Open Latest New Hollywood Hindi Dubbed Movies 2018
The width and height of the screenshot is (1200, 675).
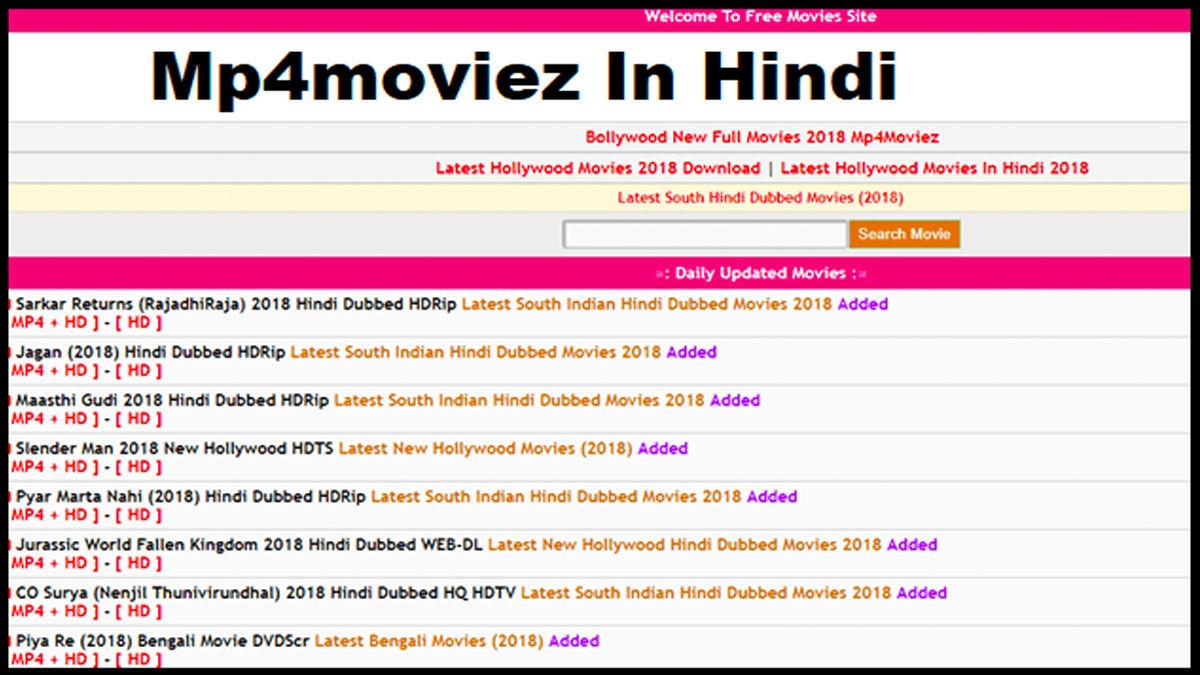pyautogui.click(x=685, y=545)
